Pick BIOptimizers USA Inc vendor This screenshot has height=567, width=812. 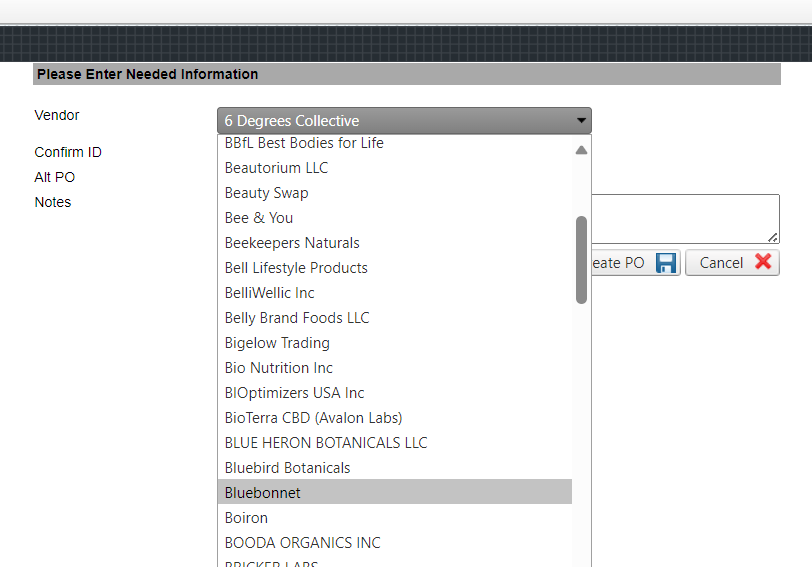click(395, 392)
